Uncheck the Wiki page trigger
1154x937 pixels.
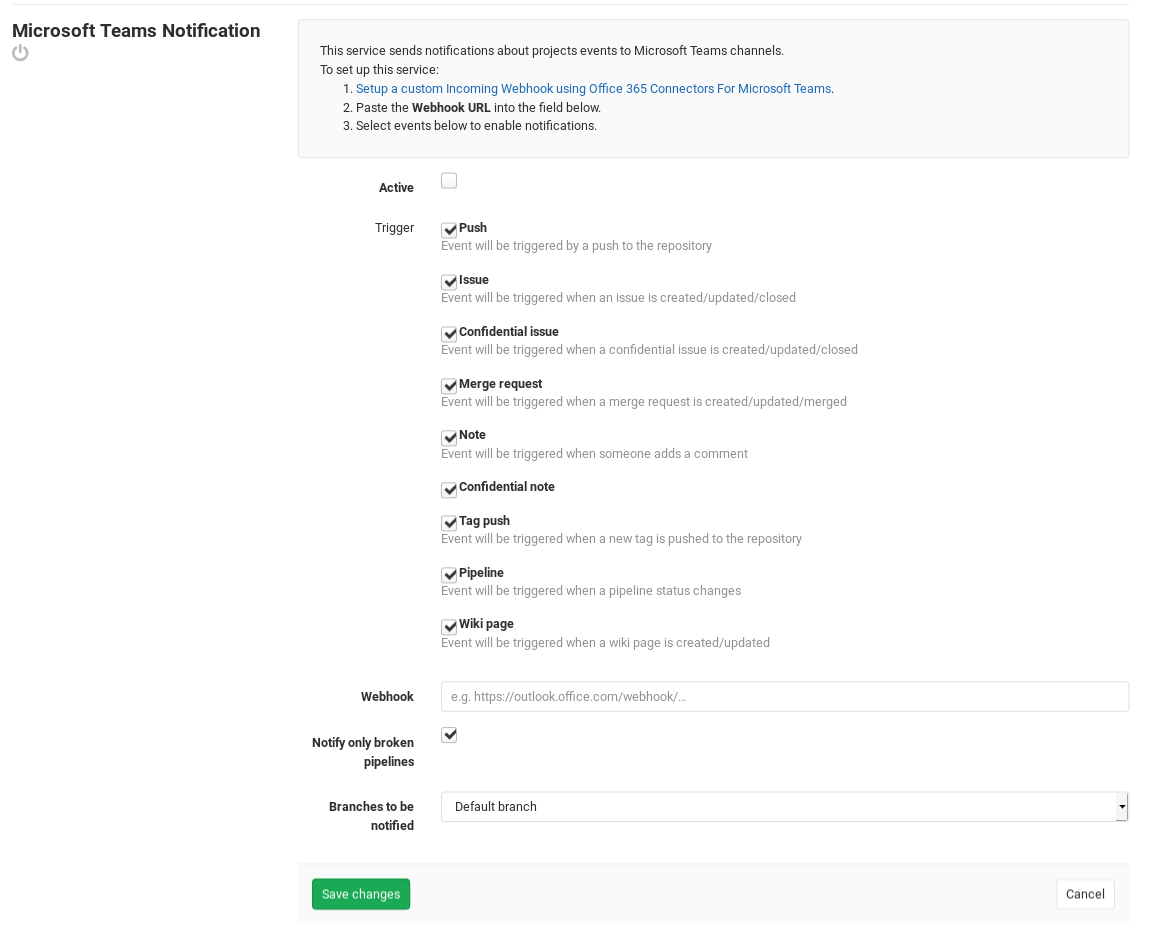coord(449,626)
